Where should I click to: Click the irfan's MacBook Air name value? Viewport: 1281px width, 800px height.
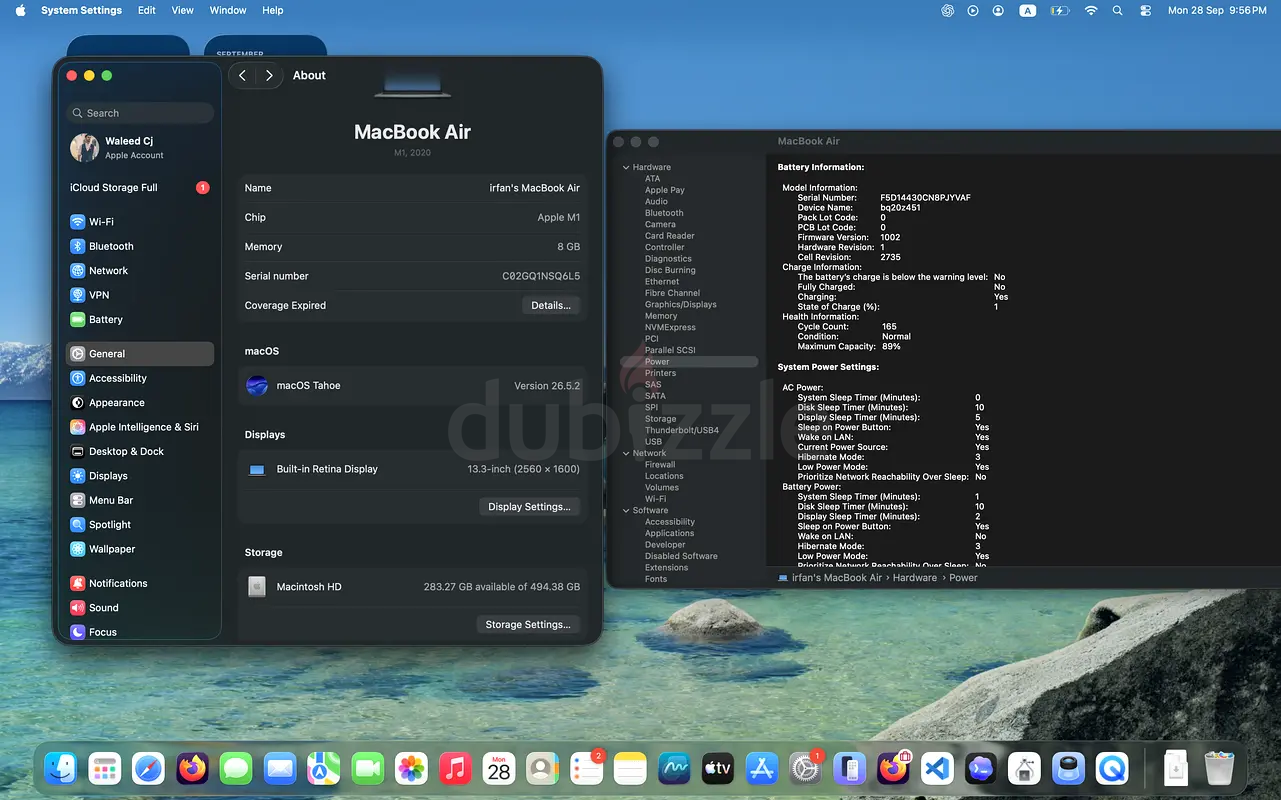click(535, 188)
